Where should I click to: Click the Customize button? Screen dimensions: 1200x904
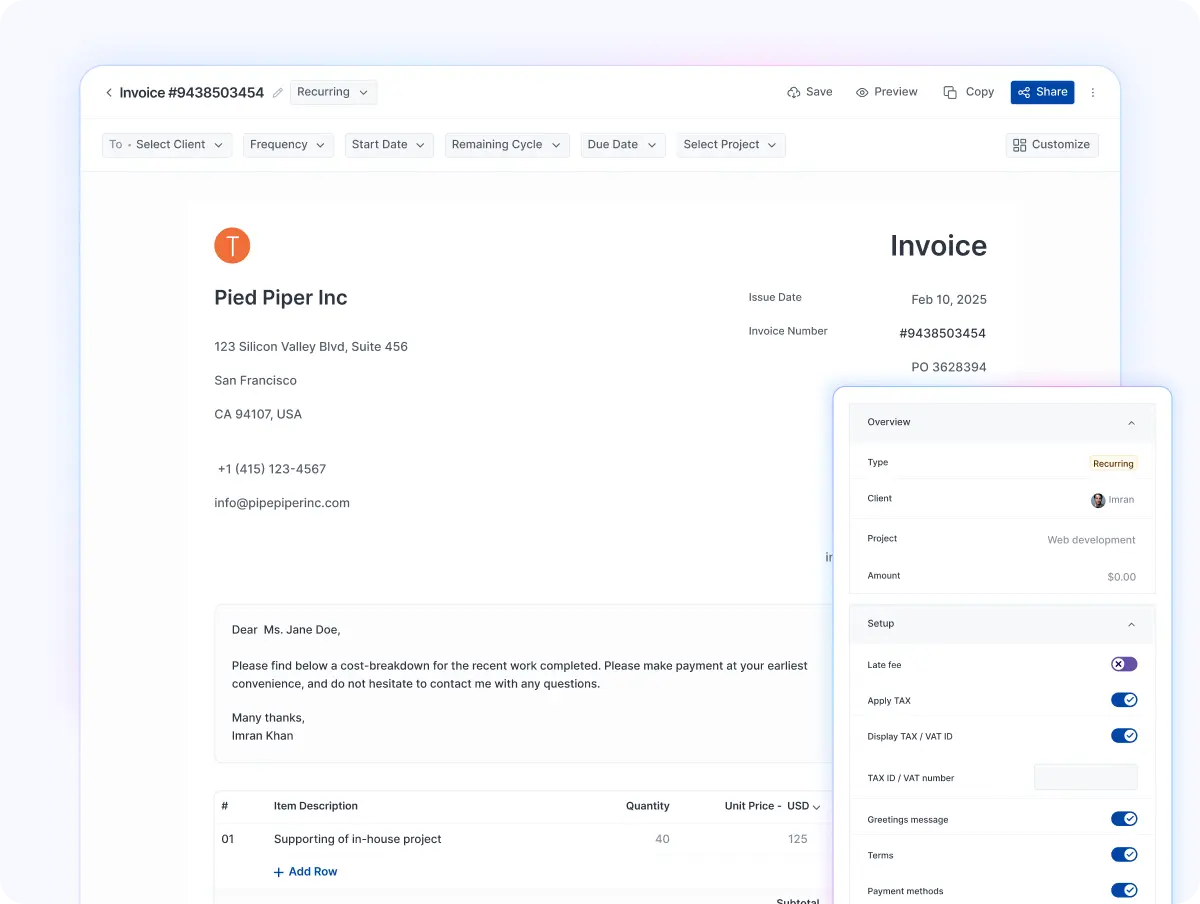(x=1052, y=145)
